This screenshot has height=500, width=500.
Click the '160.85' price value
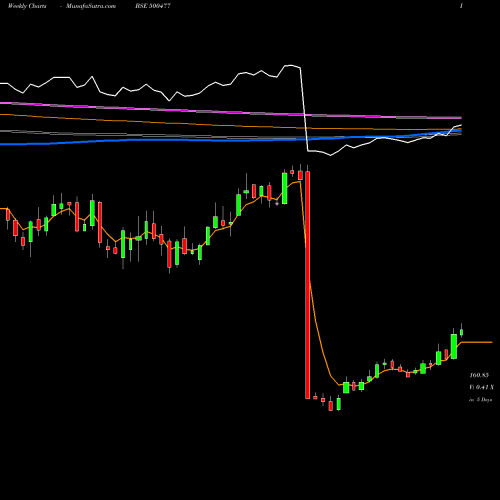tap(479, 375)
